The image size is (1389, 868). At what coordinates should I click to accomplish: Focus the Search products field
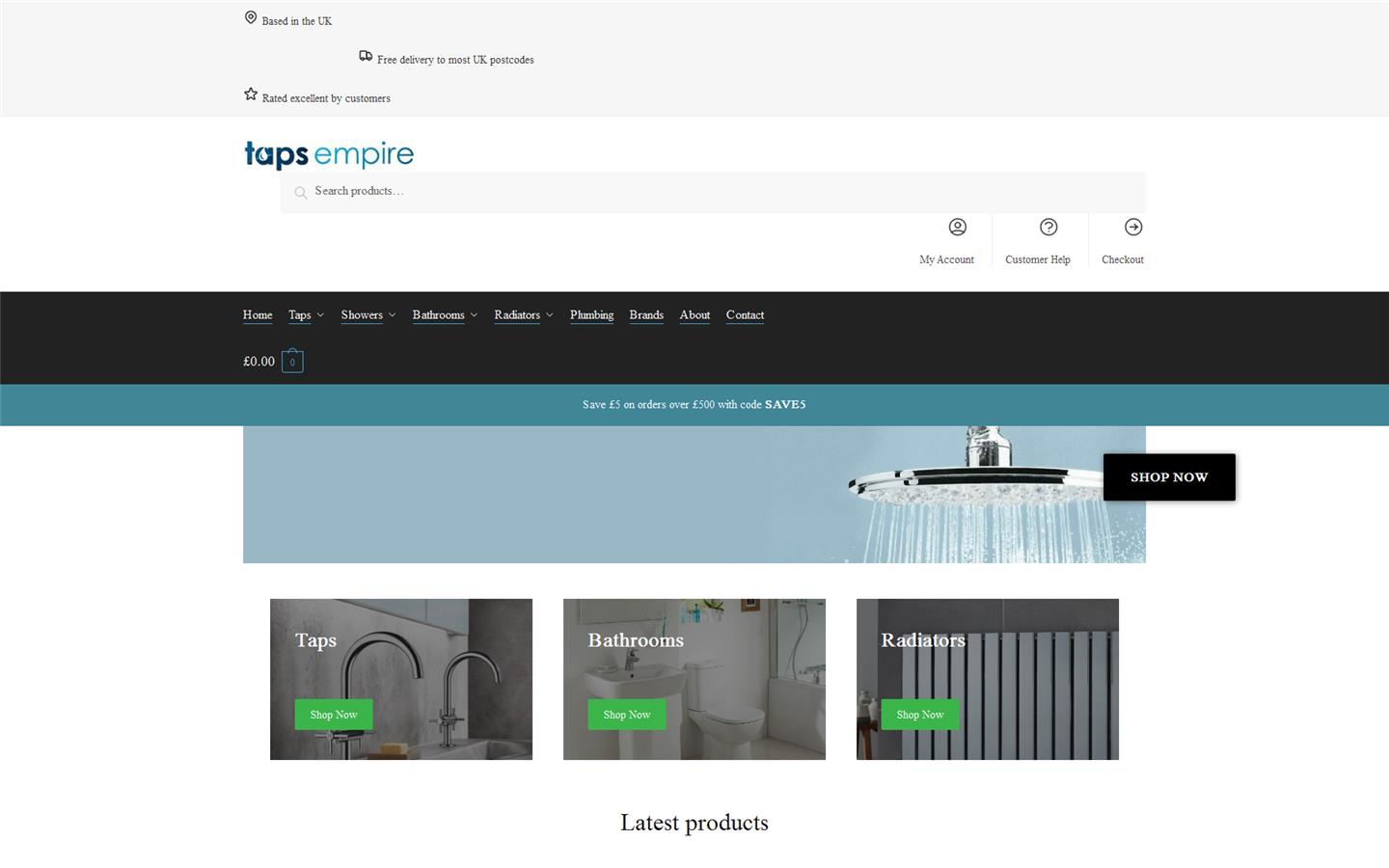[714, 192]
